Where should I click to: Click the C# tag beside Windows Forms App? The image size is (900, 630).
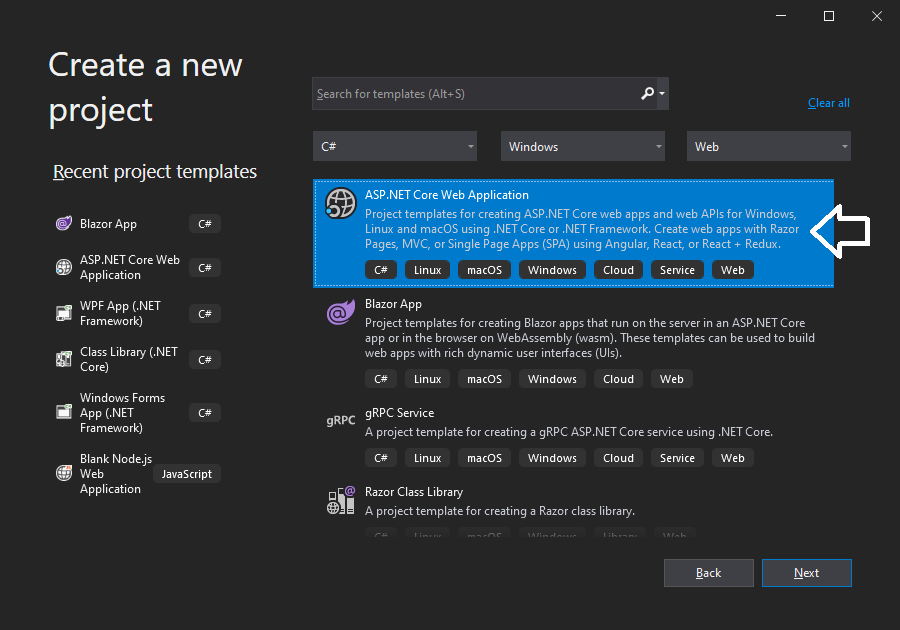point(205,413)
